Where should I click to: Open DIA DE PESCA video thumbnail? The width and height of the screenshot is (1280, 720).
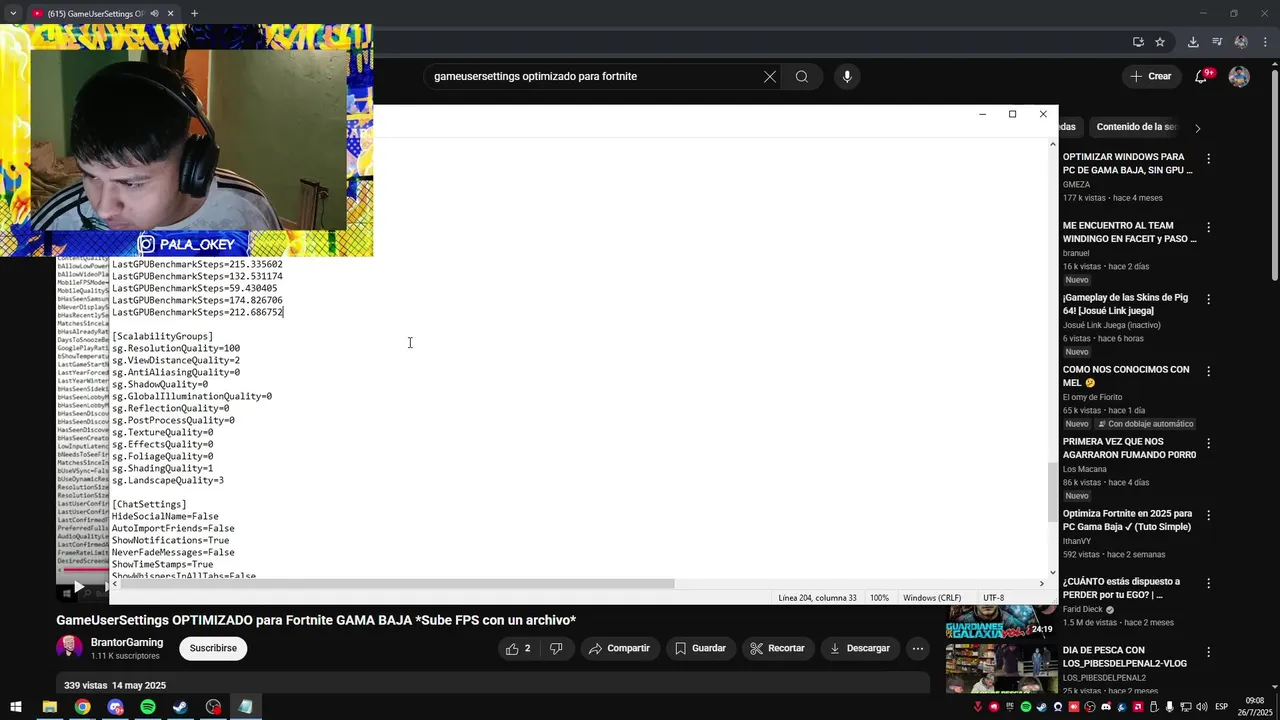1001,668
